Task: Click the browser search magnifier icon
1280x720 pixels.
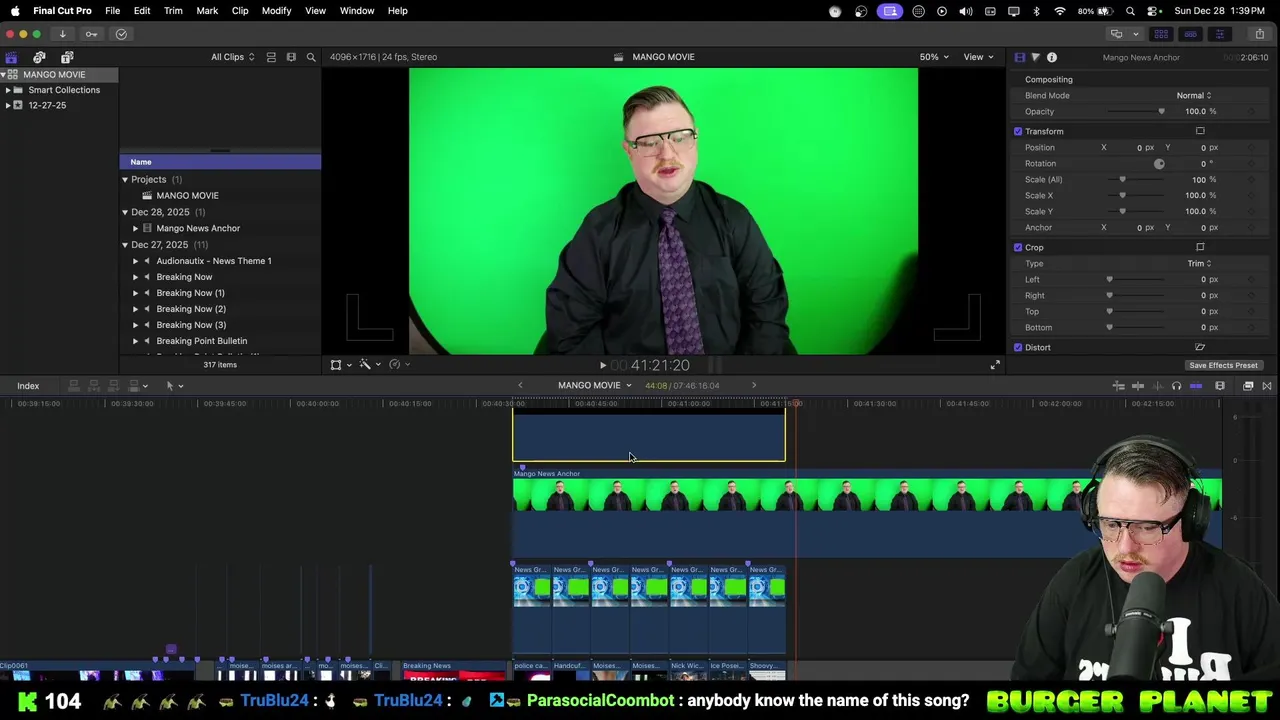Action: (x=311, y=57)
